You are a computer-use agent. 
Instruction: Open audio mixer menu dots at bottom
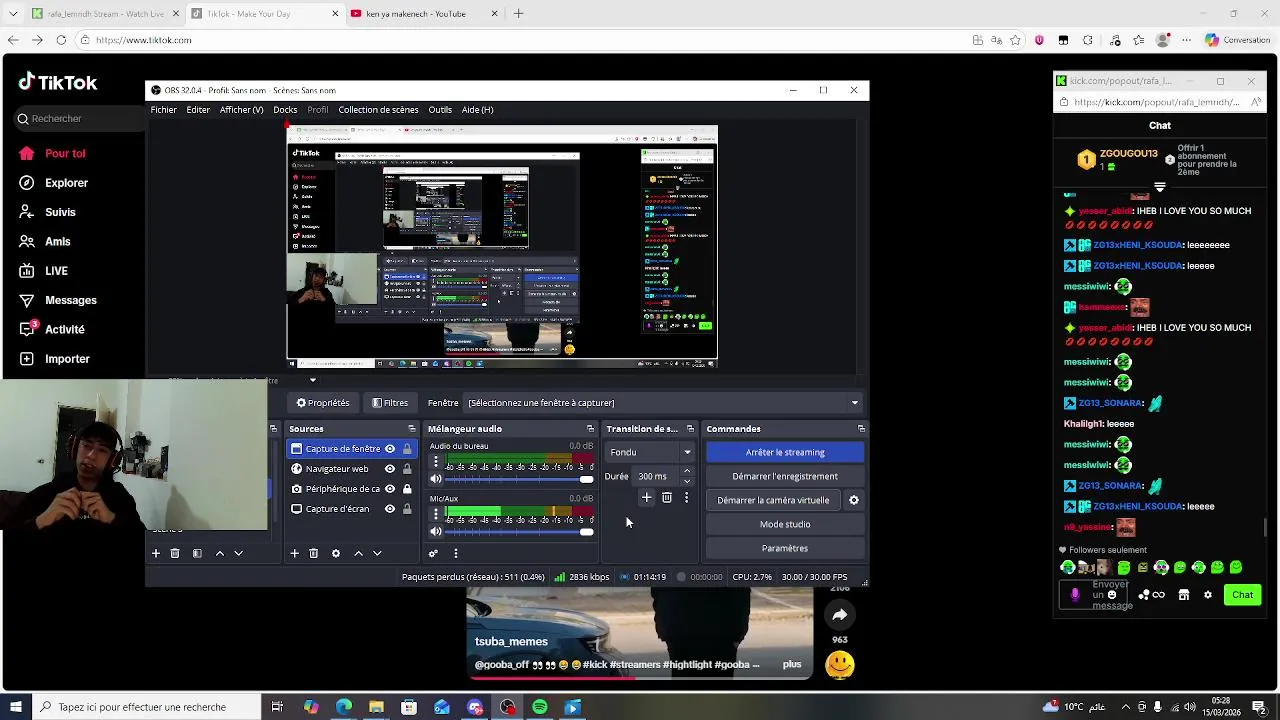(x=456, y=553)
